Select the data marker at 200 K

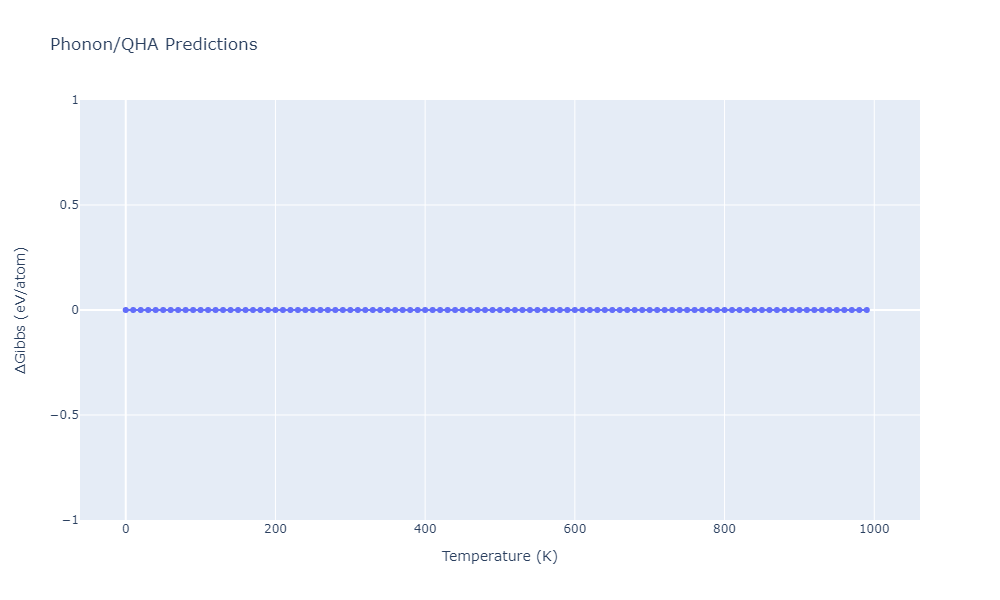tap(275, 310)
